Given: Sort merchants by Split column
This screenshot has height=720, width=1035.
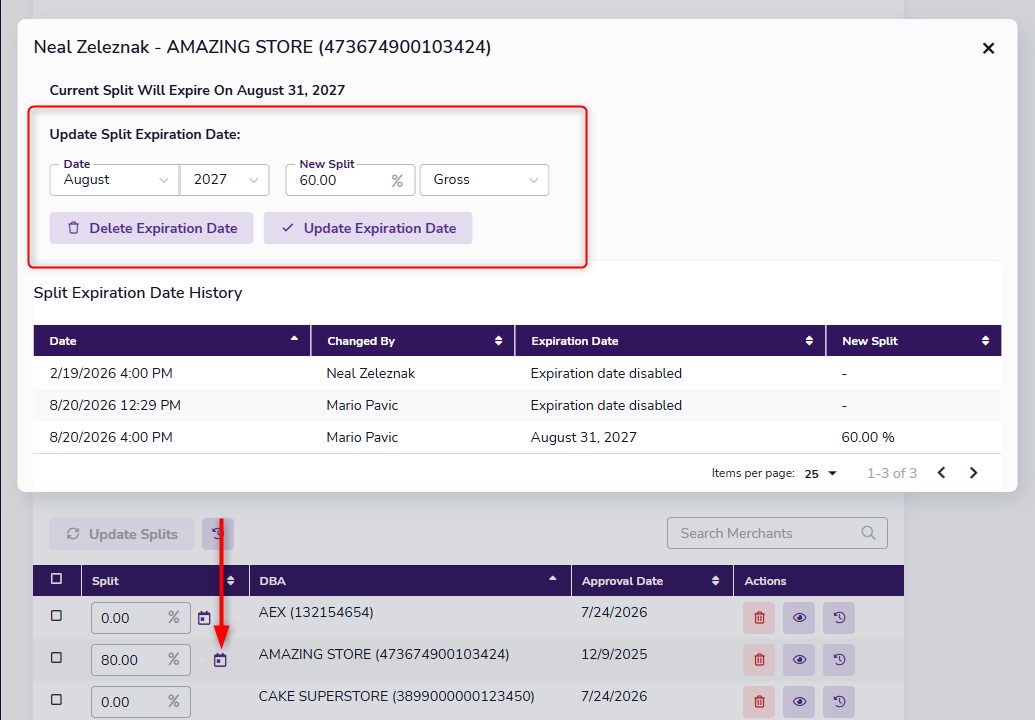Looking at the screenshot, I should tap(165, 581).
